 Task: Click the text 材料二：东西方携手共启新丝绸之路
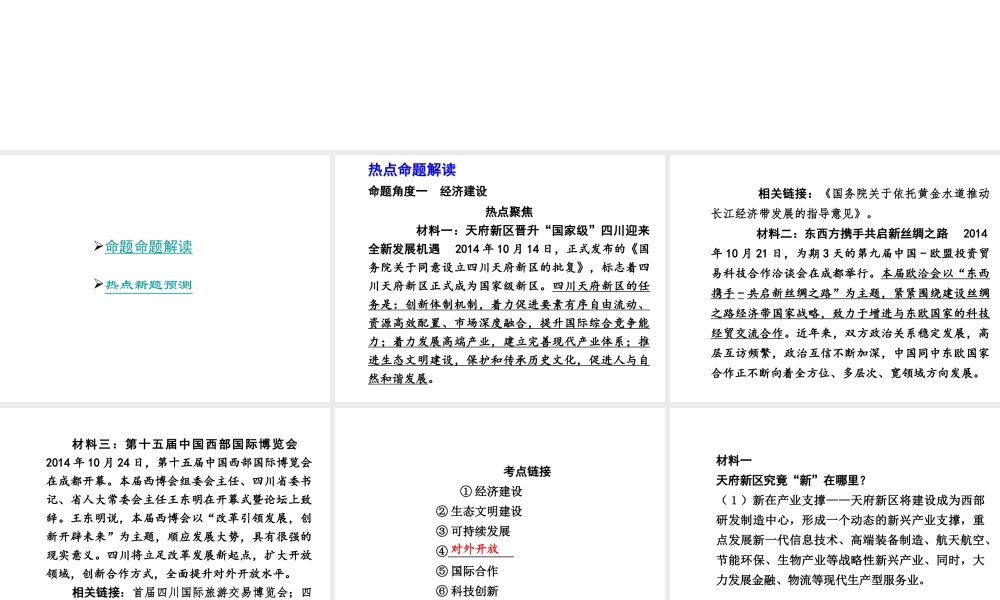click(853, 234)
